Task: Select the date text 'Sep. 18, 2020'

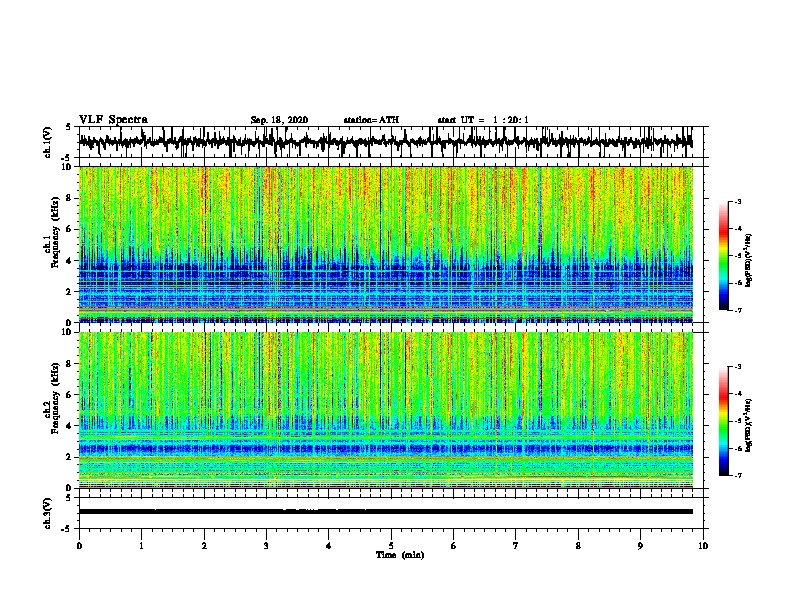Action: point(279,120)
